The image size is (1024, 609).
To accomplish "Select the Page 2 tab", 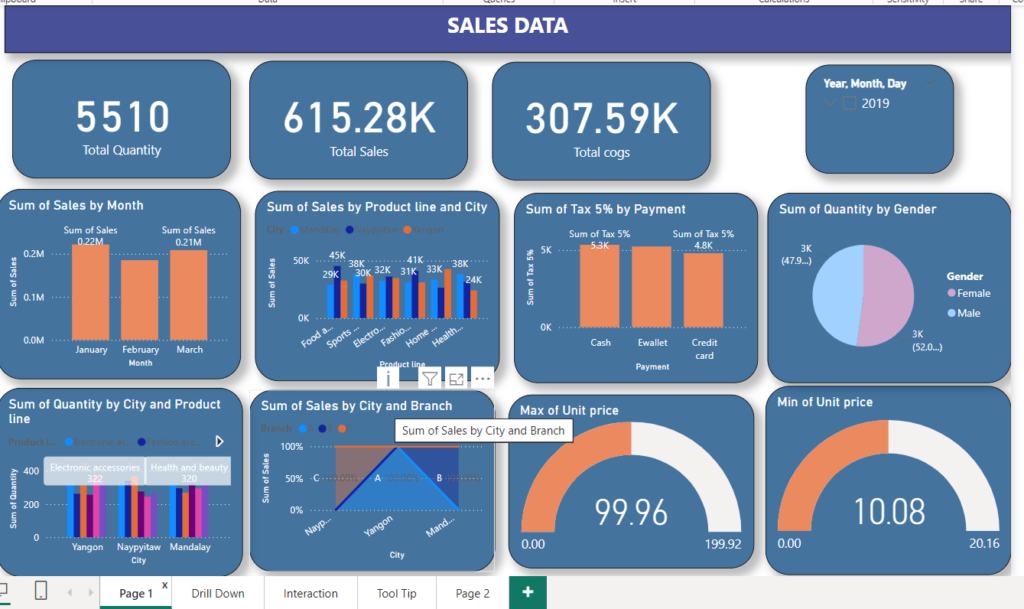I will (472, 593).
